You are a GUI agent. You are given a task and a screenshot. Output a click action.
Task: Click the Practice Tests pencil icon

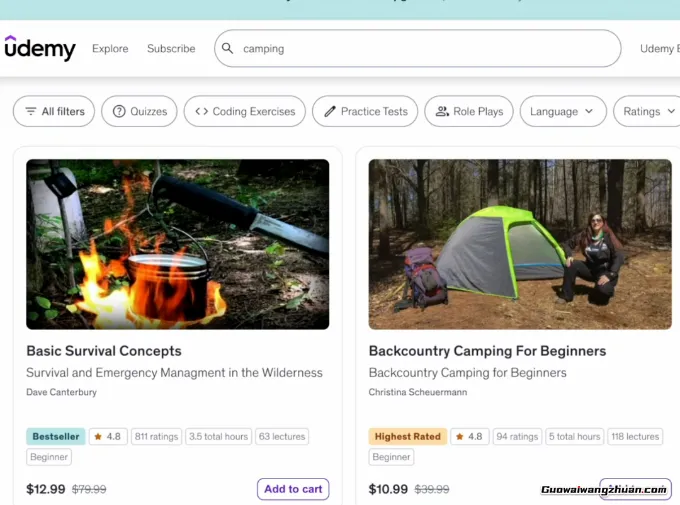click(330, 112)
